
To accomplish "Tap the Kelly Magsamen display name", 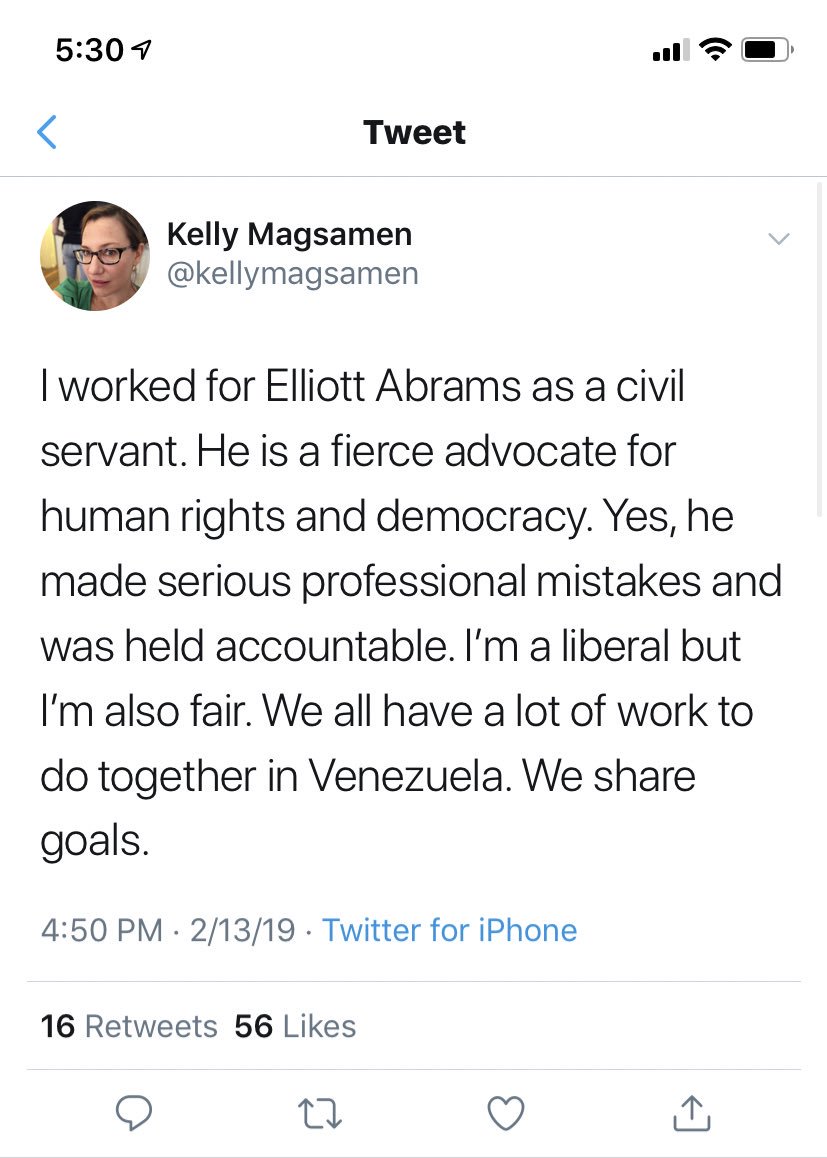I will click(x=289, y=234).
